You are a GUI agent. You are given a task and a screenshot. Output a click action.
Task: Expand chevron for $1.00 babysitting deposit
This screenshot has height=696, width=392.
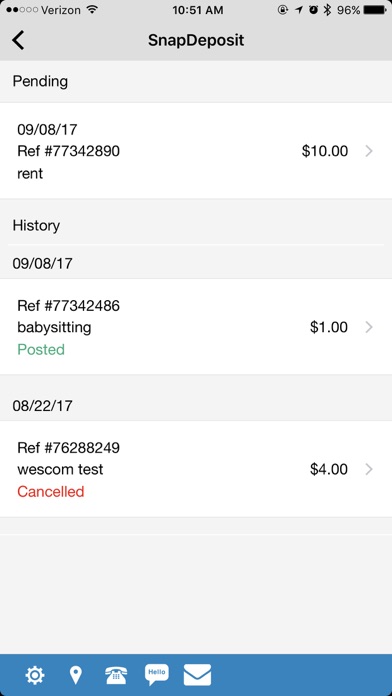(x=369, y=327)
